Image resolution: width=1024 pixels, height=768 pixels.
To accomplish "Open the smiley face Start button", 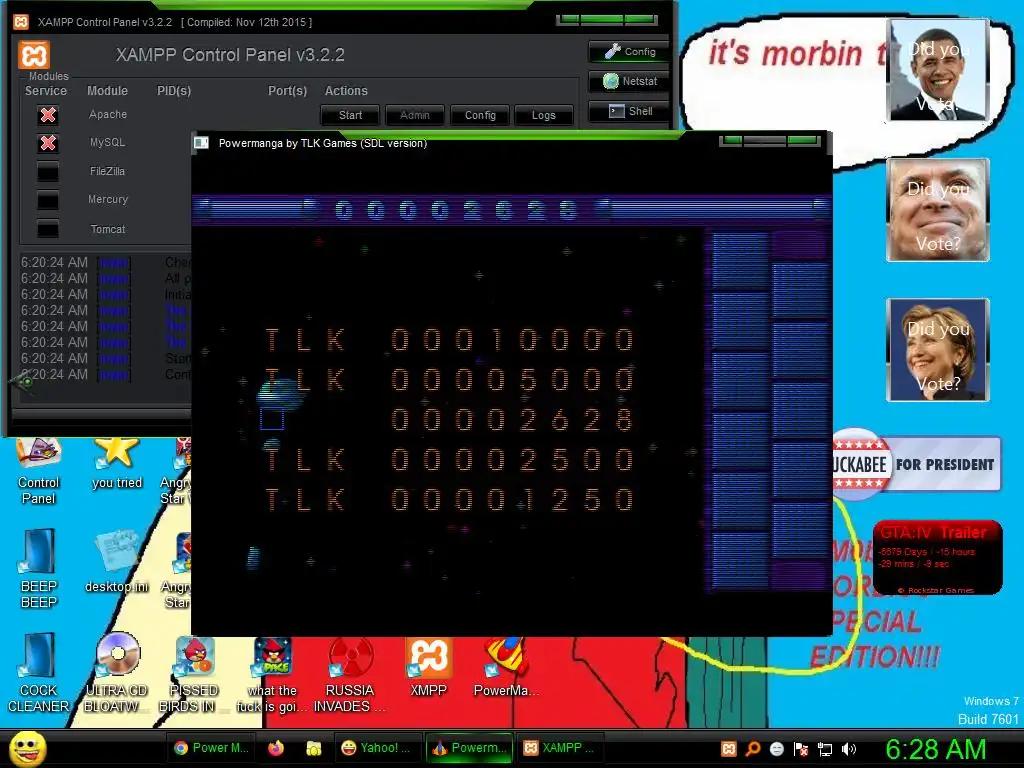I will coord(28,748).
